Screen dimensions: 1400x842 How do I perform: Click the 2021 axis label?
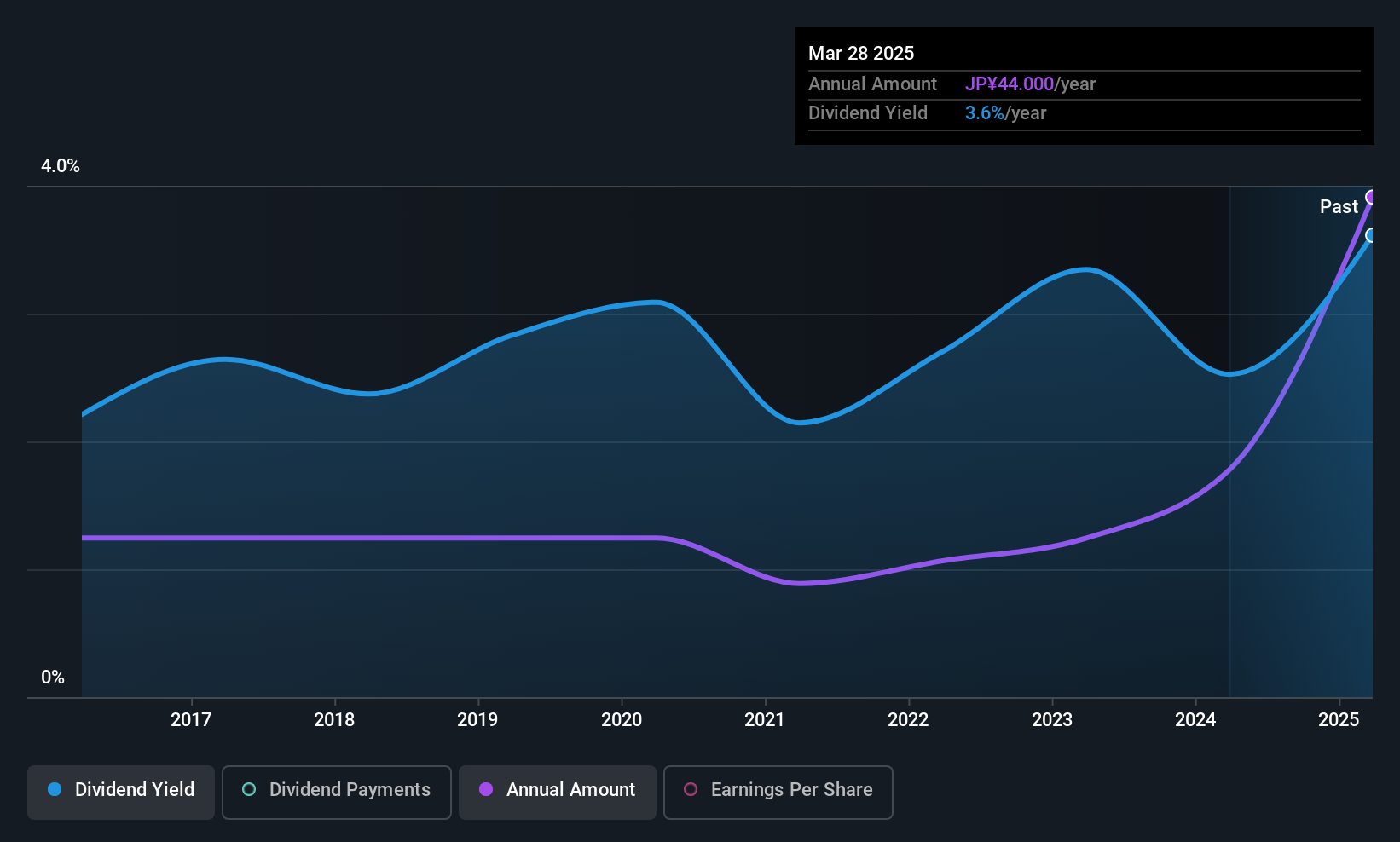(765, 720)
